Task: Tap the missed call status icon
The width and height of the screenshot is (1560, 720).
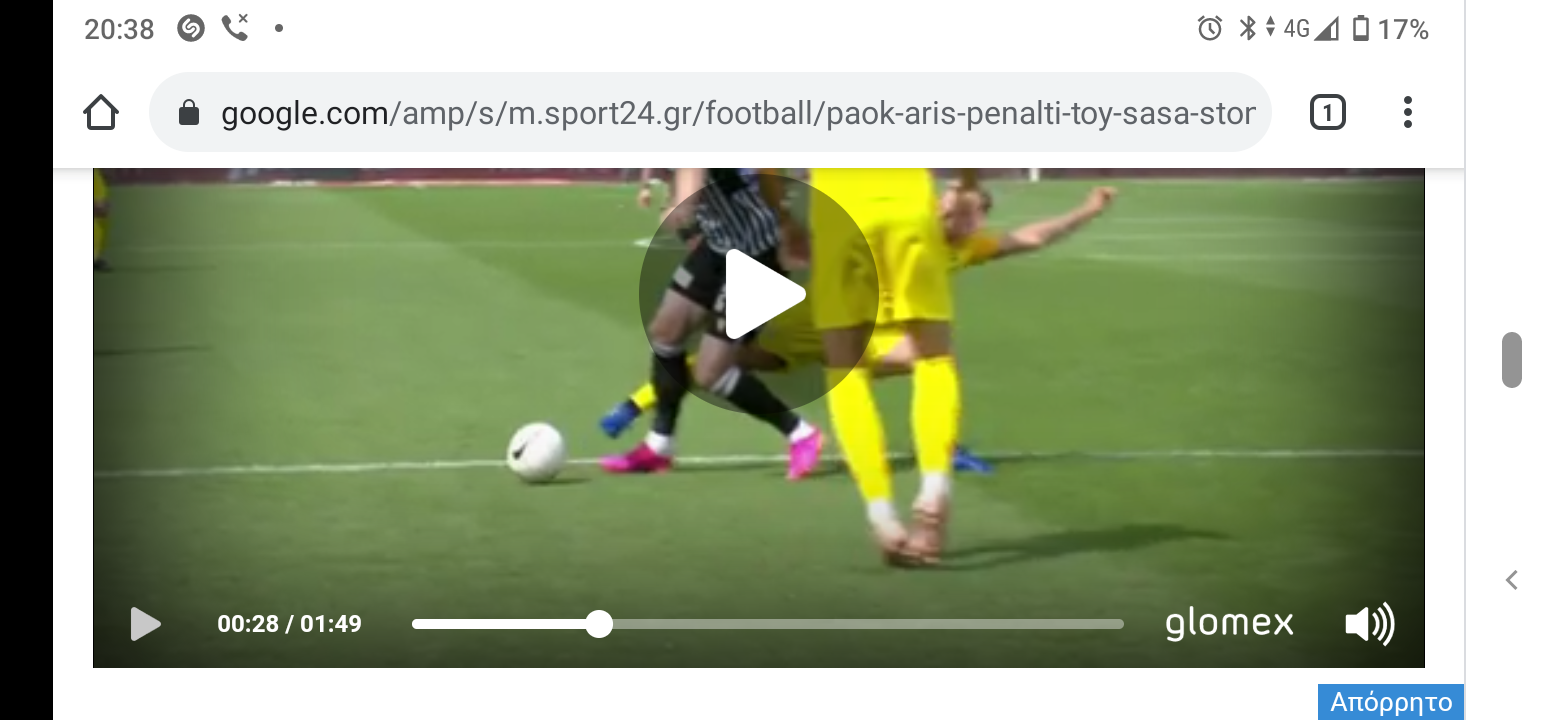Action: pos(235,29)
